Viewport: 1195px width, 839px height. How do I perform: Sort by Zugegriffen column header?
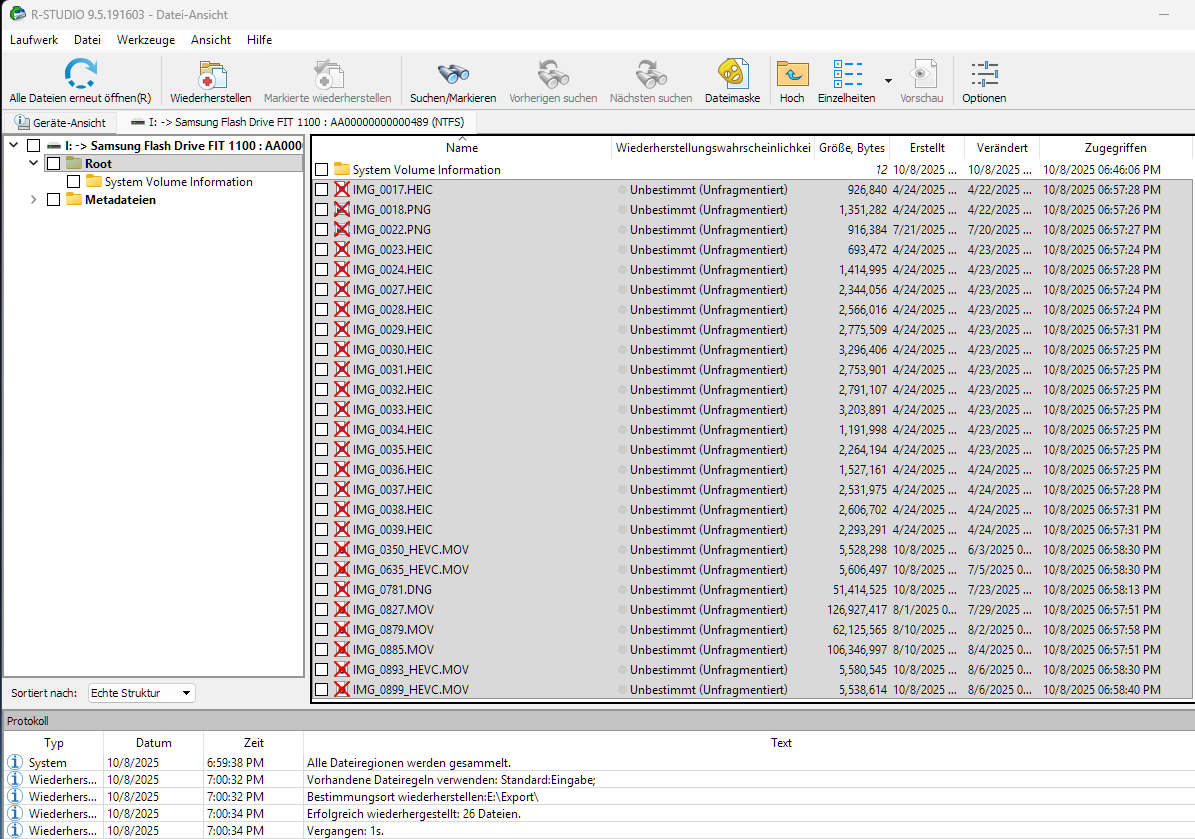(x=1115, y=148)
